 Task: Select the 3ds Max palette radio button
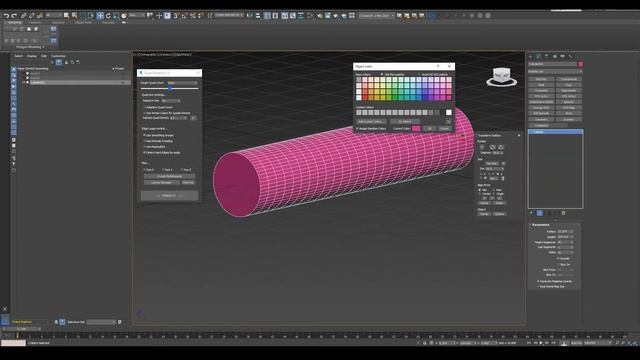[x=382, y=74]
